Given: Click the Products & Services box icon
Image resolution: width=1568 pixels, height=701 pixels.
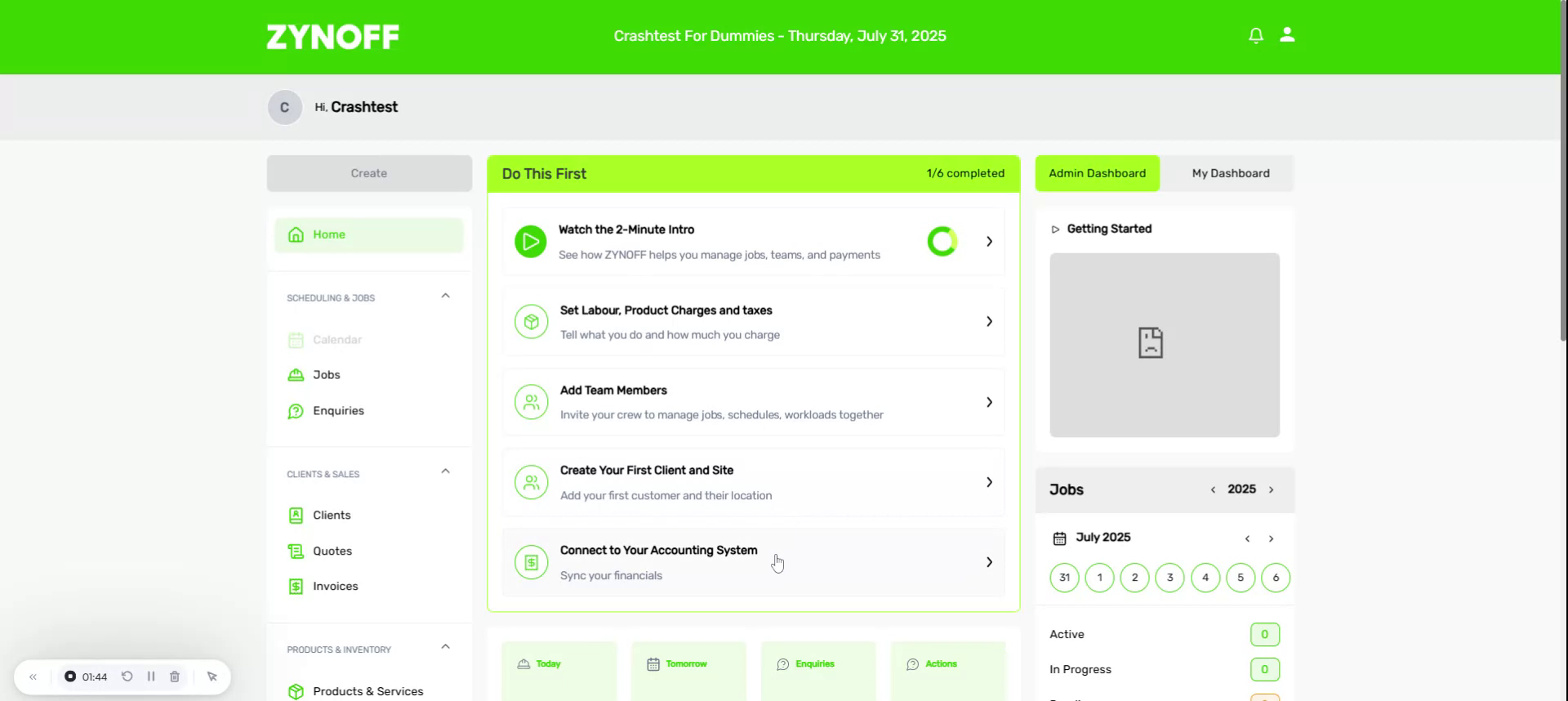Looking at the screenshot, I should coord(296,691).
